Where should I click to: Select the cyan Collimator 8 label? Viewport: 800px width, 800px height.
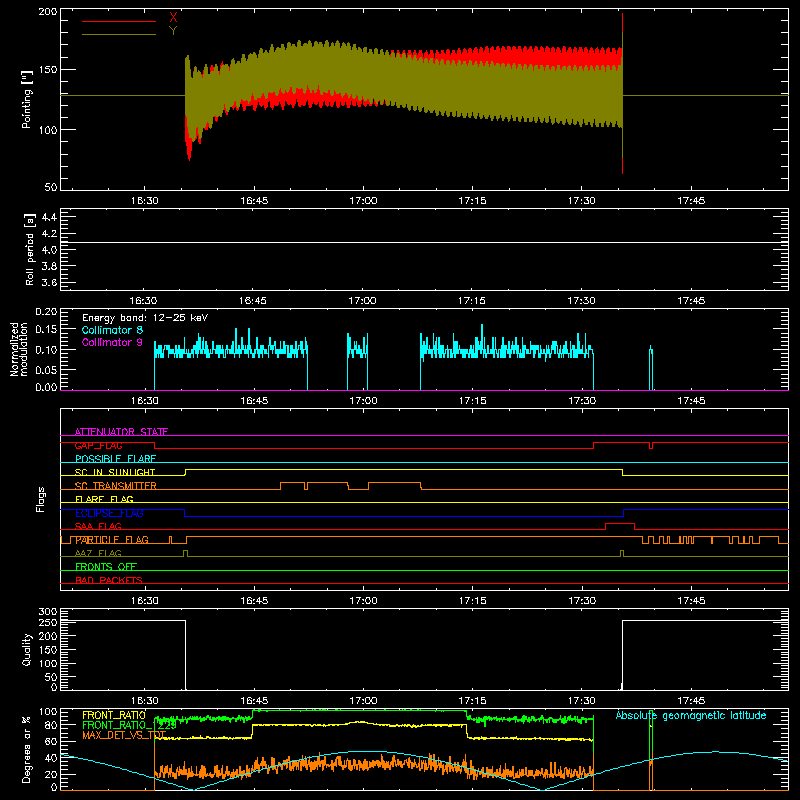pos(112,330)
